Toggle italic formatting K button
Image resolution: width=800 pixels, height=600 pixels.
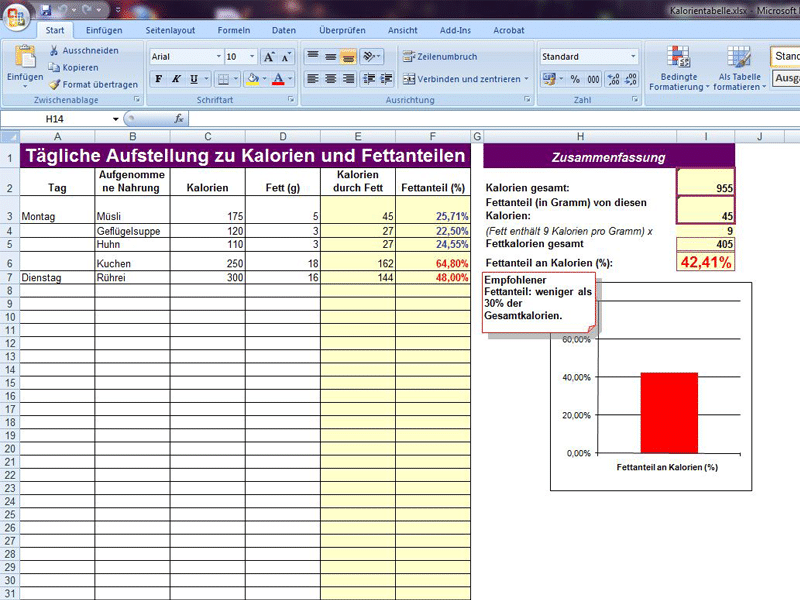pyautogui.click(x=176, y=79)
